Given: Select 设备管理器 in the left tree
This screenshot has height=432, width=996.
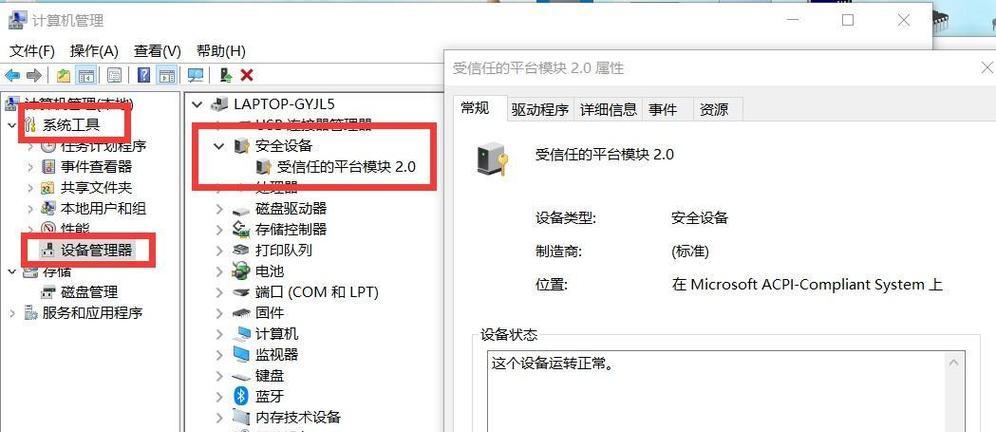Looking at the screenshot, I should [x=97, y=250].
